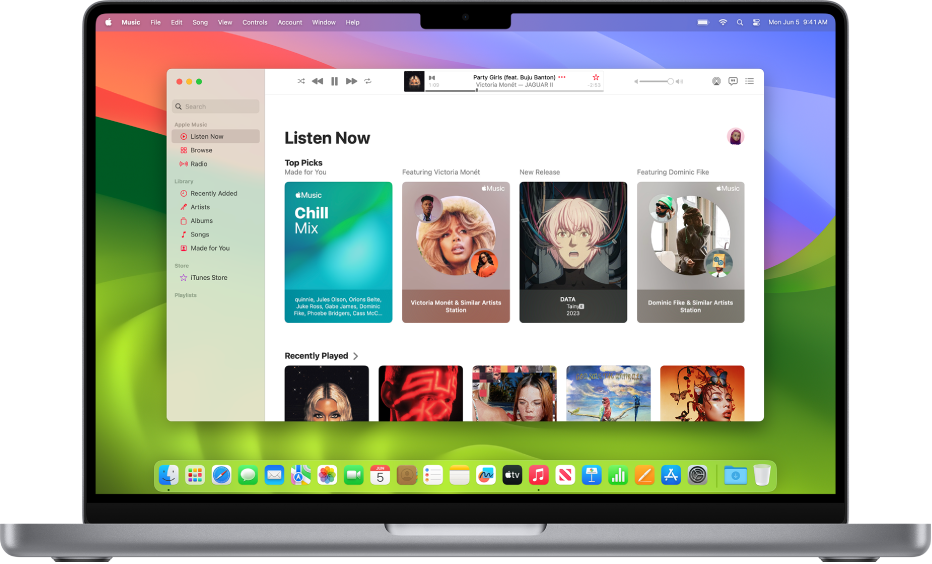Open the Apple menu

[108, 22]
